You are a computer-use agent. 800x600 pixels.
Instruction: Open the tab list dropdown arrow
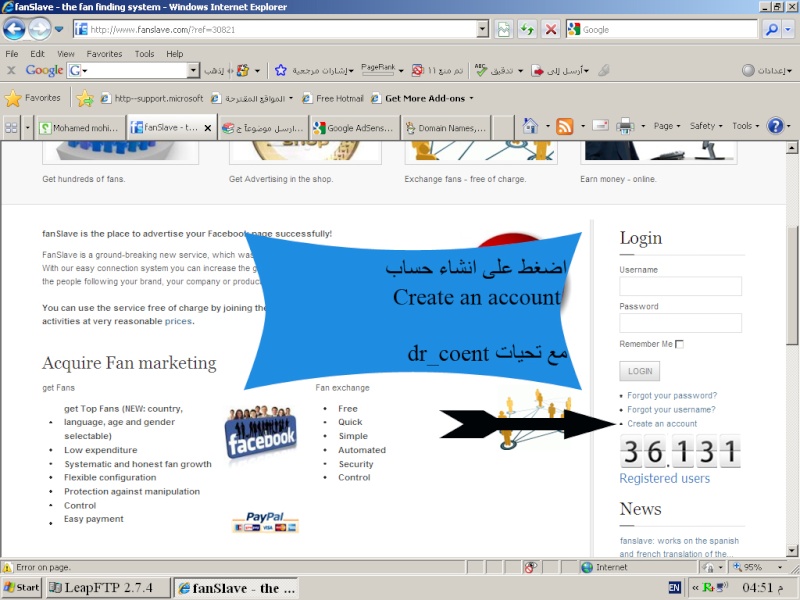[27, 128]
